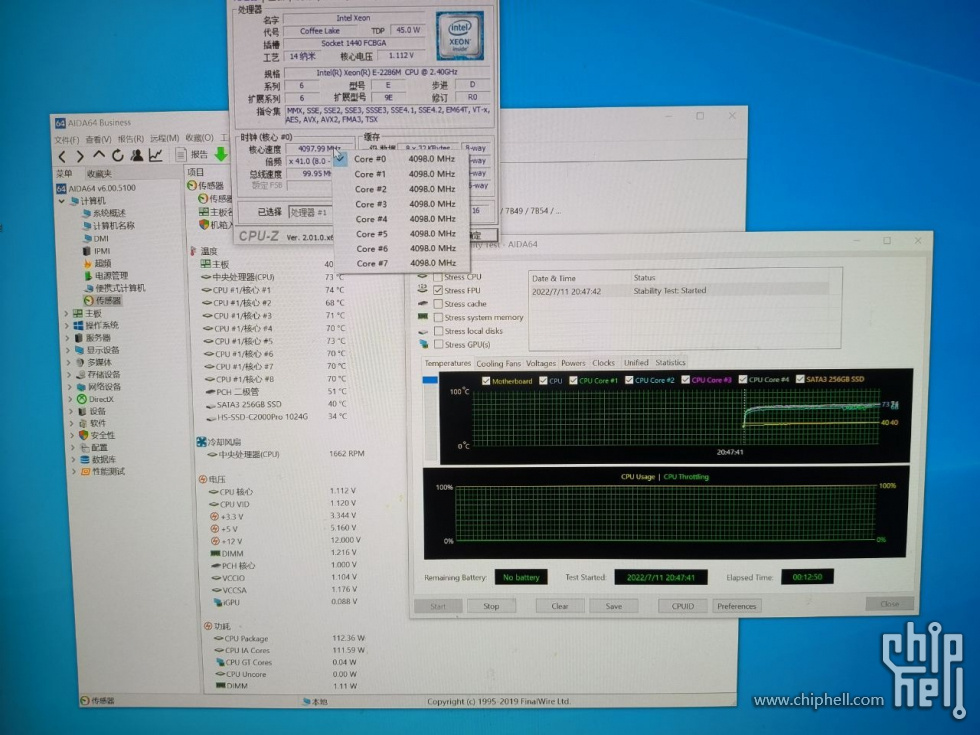This screenshot has width=980, height=735.
Task: Click the DirectX Xbox icon in tree
Action: 81,399
